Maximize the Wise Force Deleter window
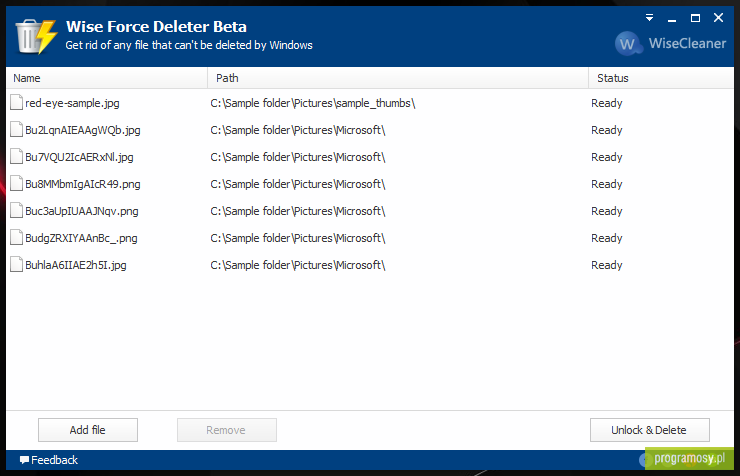 [695, 18]
